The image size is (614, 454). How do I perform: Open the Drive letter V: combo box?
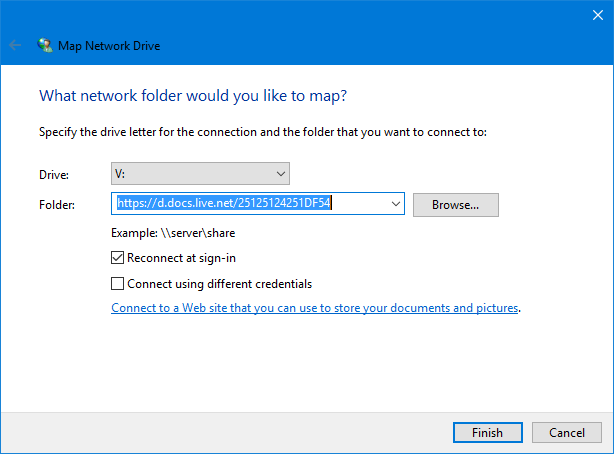point(200,174)
